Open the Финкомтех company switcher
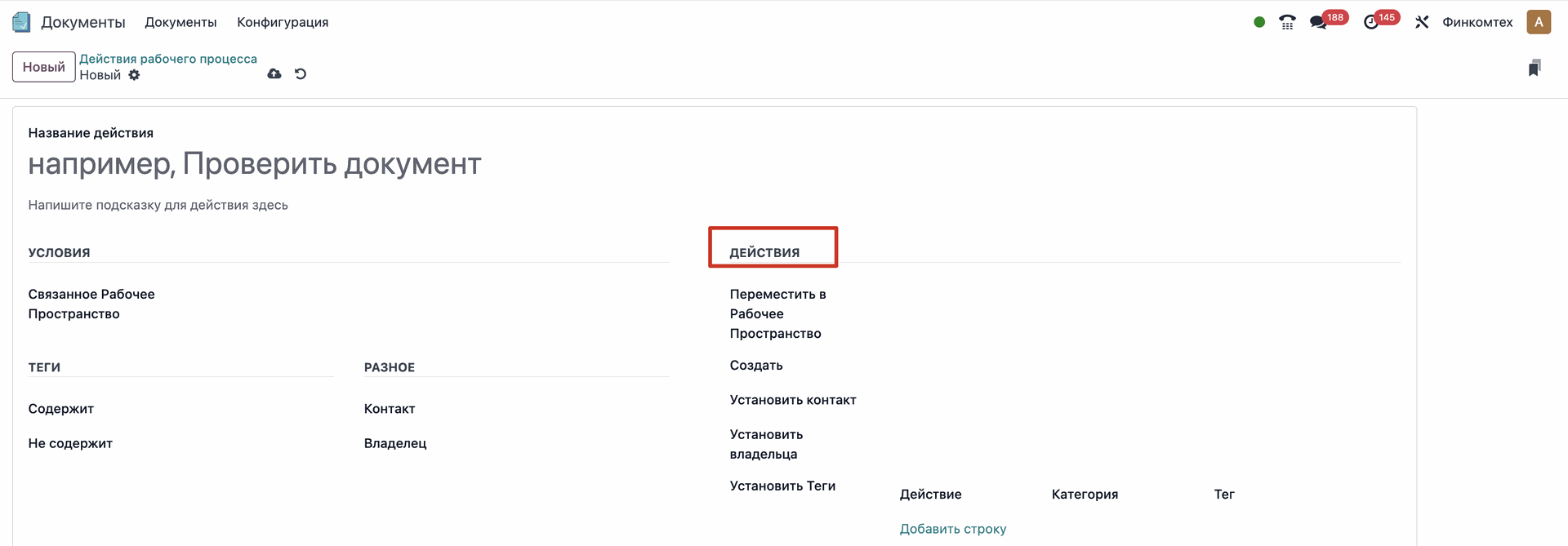 tap(1477, 22)
